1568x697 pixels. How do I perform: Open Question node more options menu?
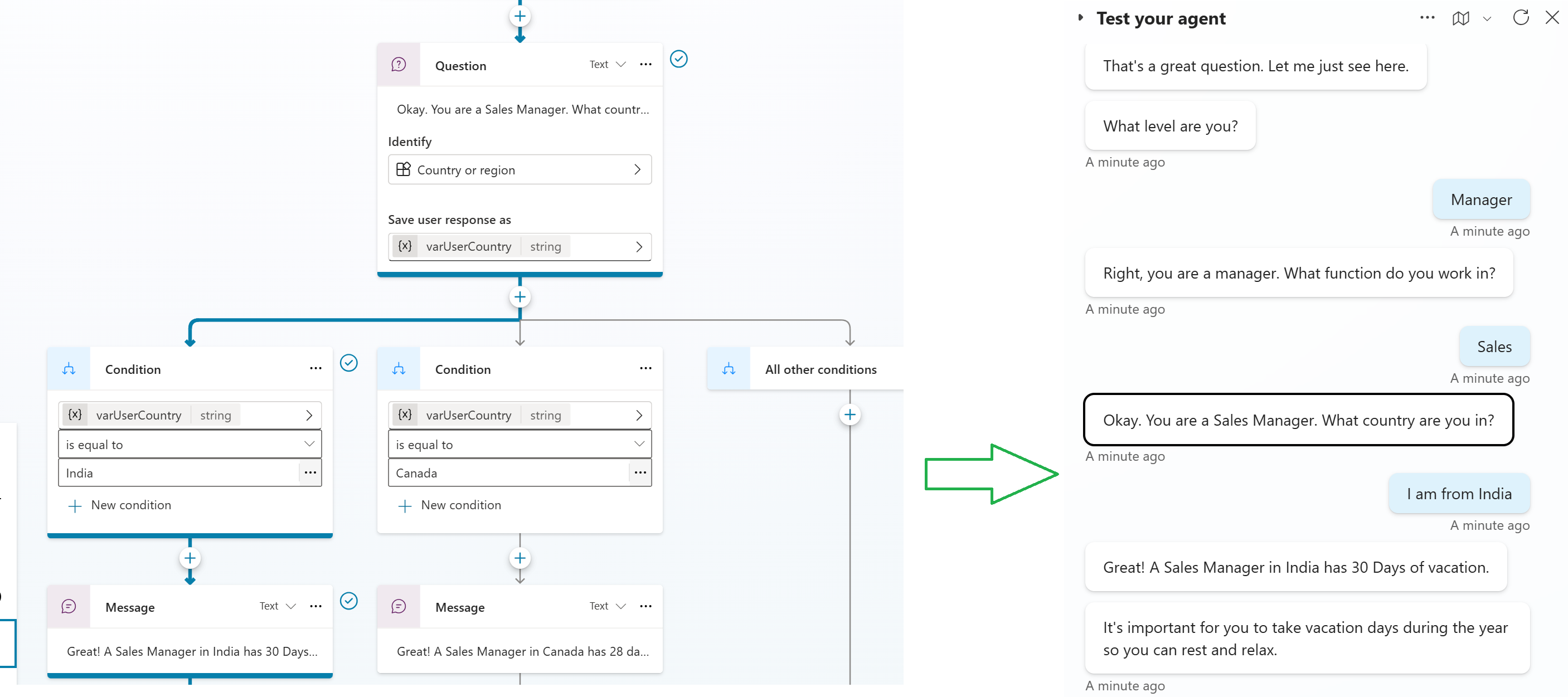click(645, 65)
